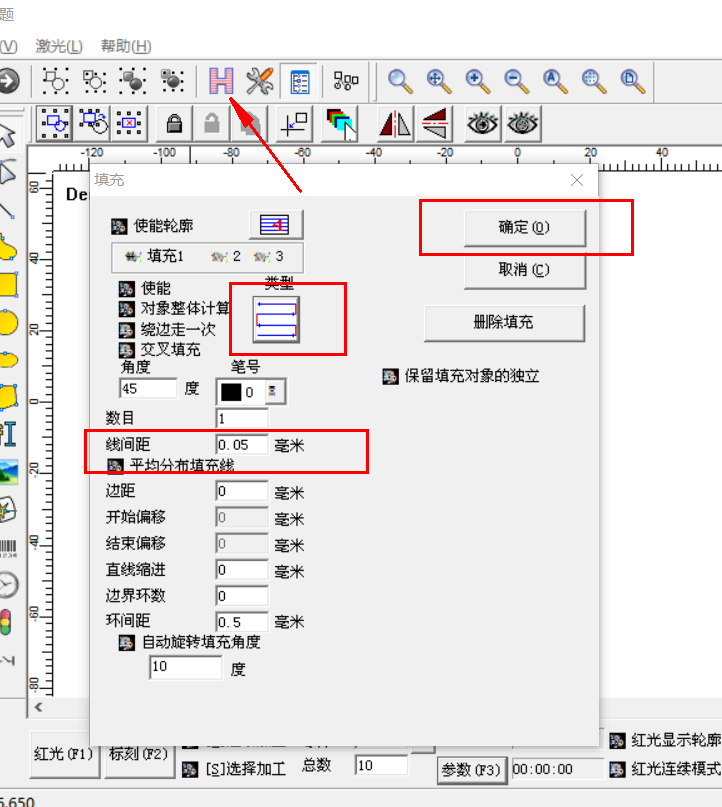This screenshot has width=722, height=807.
Task: Click the horizontal mirror icon
Action: tap(395, 124)
